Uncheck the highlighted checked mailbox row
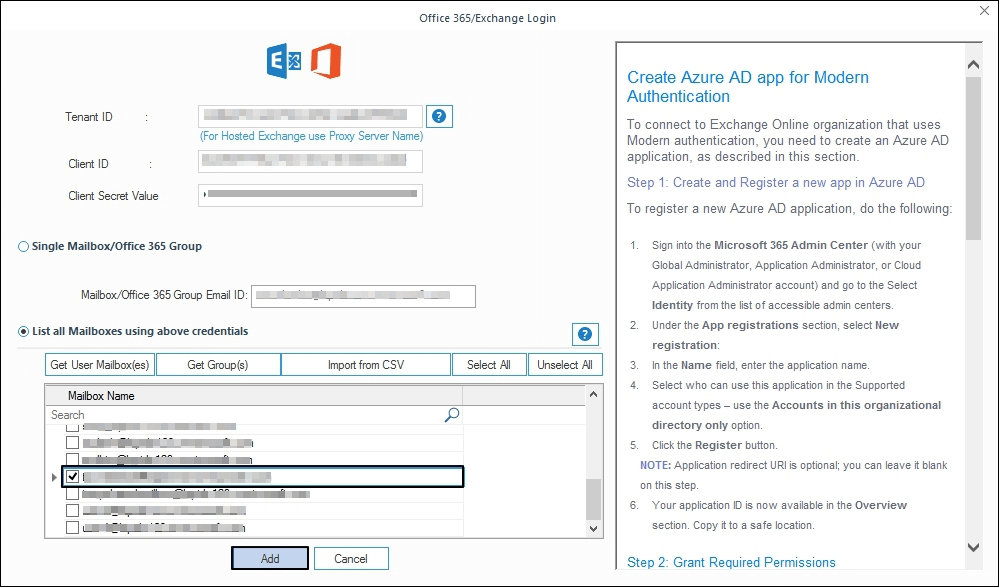 (73, 476)
